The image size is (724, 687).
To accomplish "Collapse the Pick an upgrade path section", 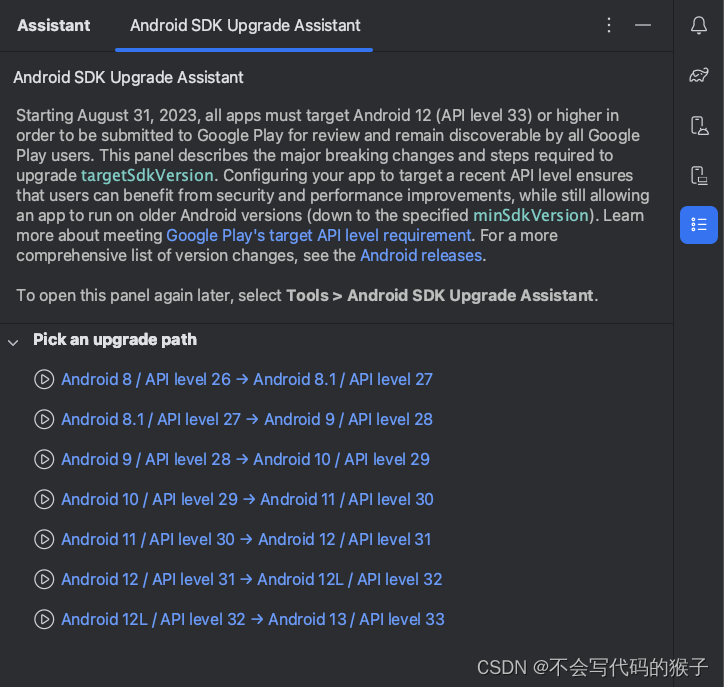I will pyautogui.click(x=13, y=341).
